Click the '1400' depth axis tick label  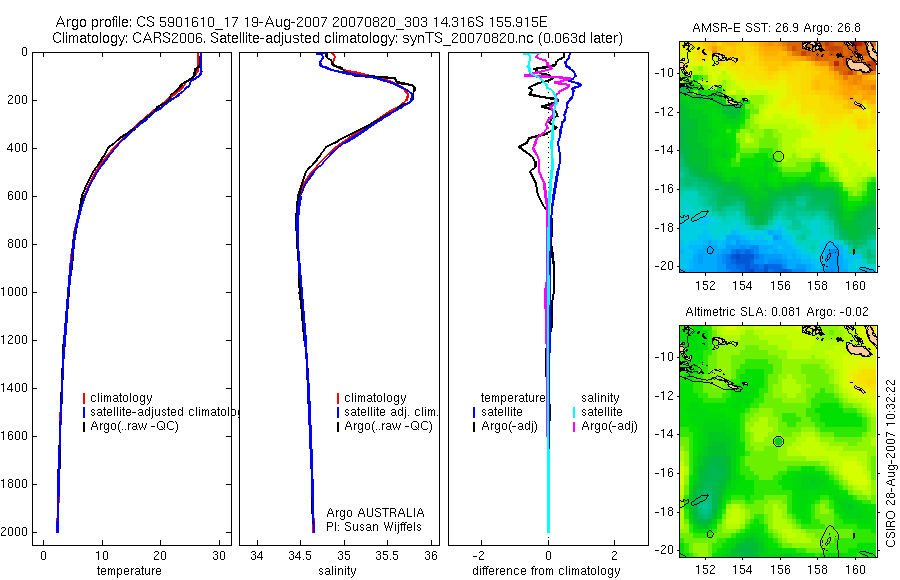(16, 388)
